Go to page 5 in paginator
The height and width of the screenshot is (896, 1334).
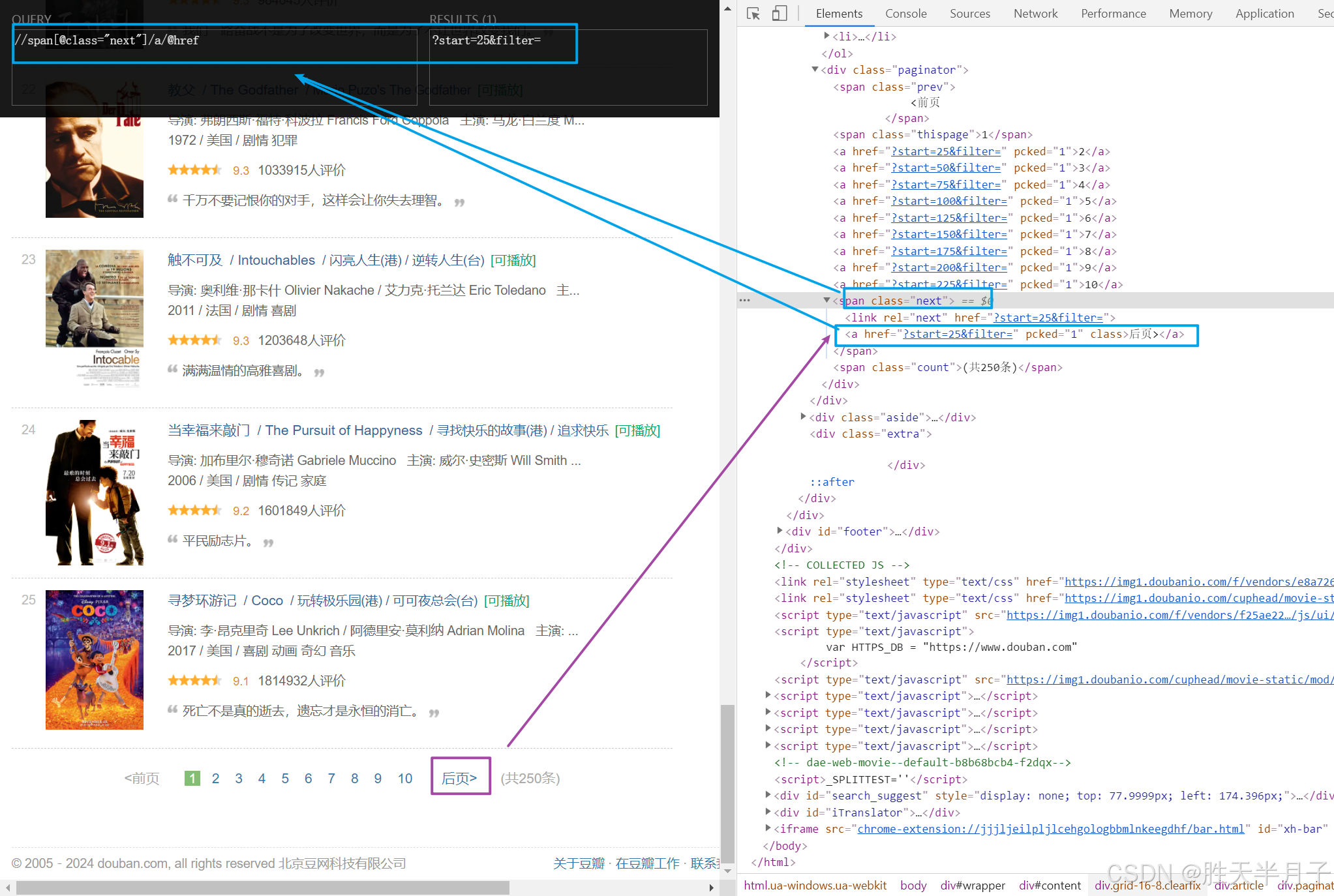click(285, 778)
